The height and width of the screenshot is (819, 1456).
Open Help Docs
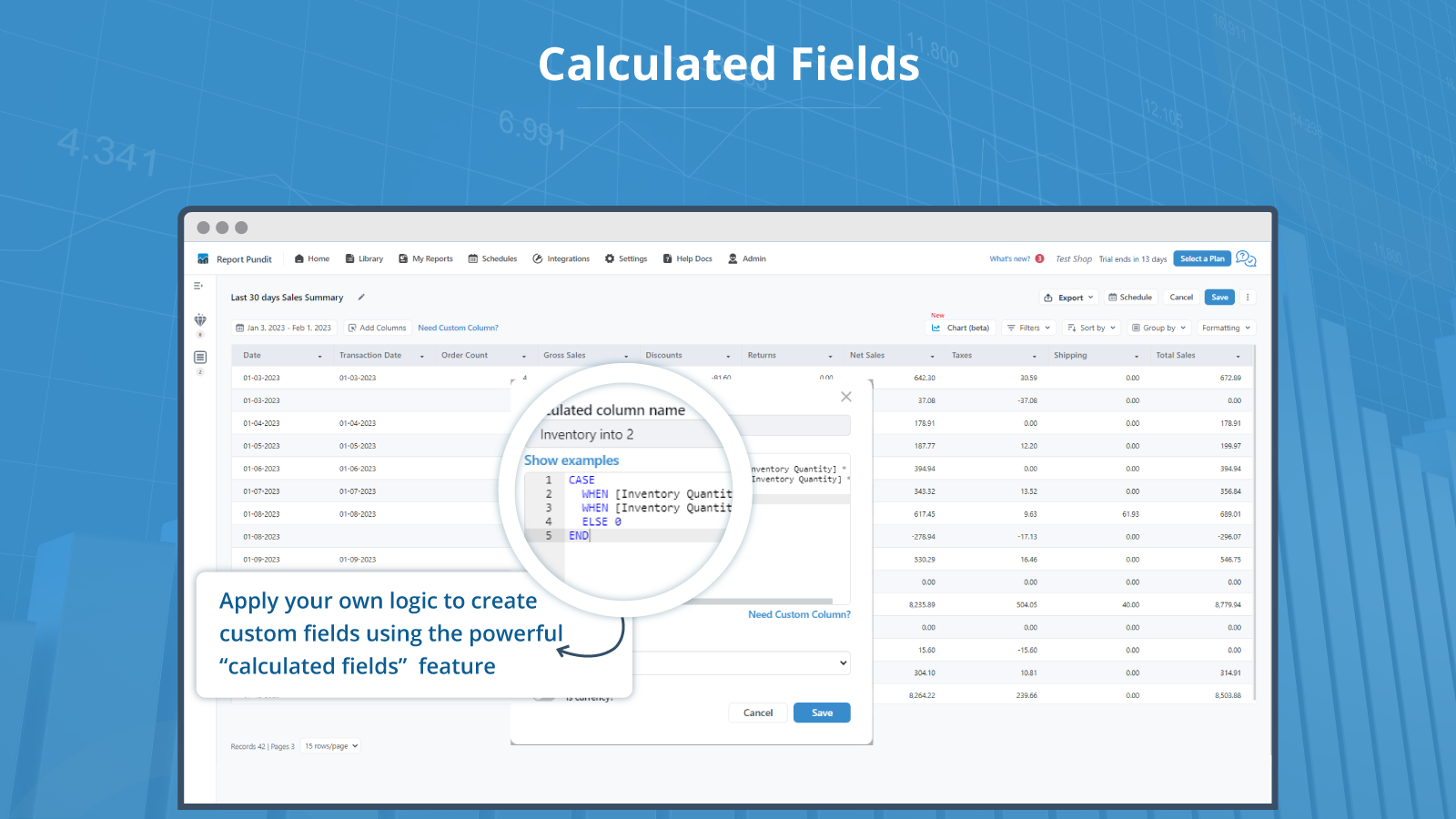coord(688,258)
